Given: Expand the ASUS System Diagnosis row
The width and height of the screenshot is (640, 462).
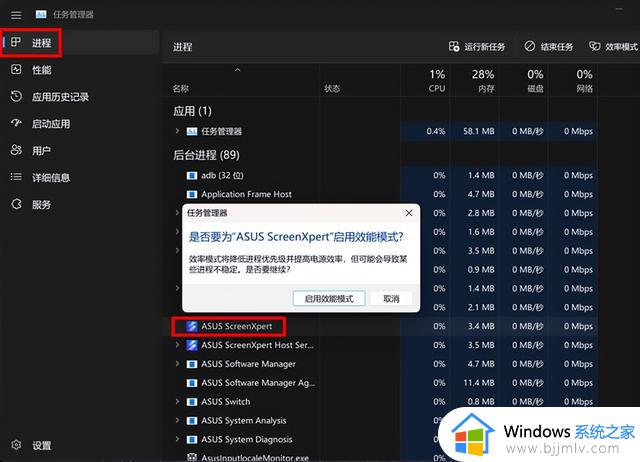Looking at the screenshot, I should 177,439.
